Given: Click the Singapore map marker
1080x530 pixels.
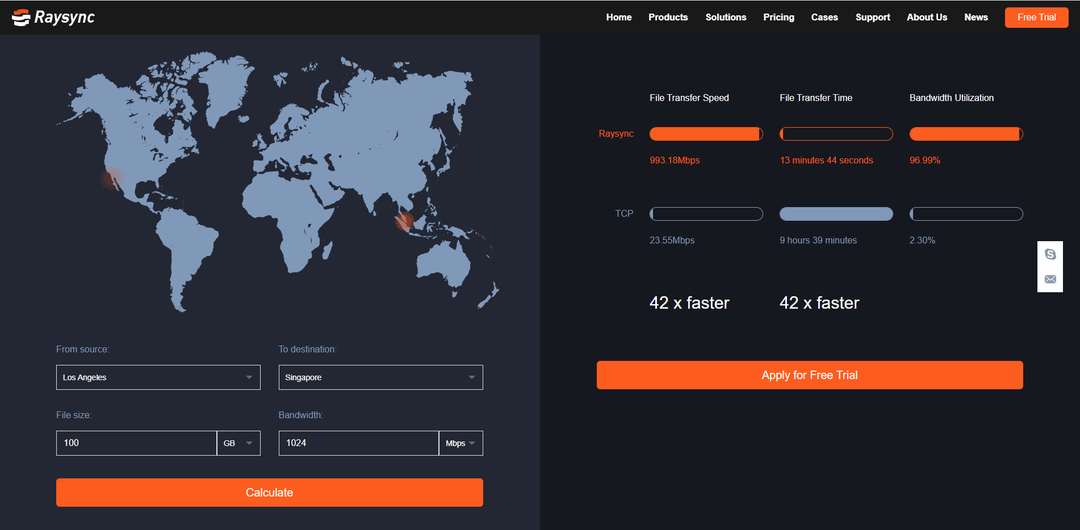Looking at the screenshot, I should pyautogui.click(x=405, y=221).
